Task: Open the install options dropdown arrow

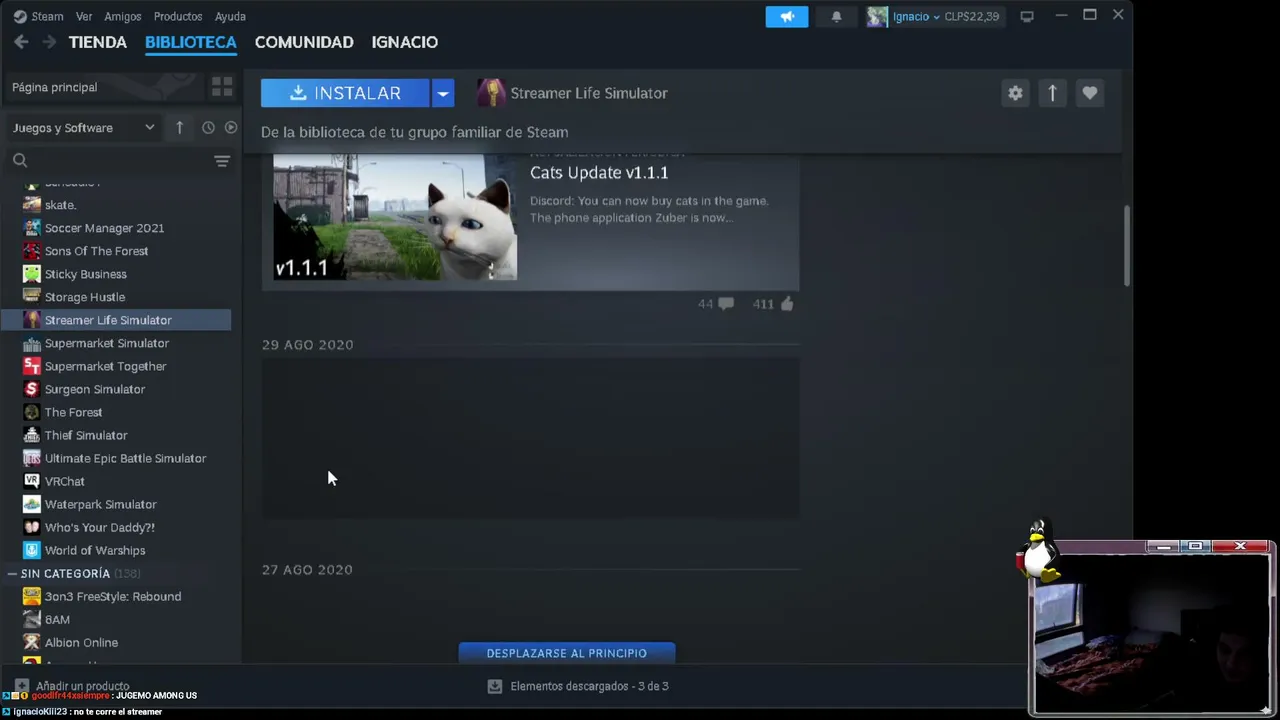Action: click(443, 93)
